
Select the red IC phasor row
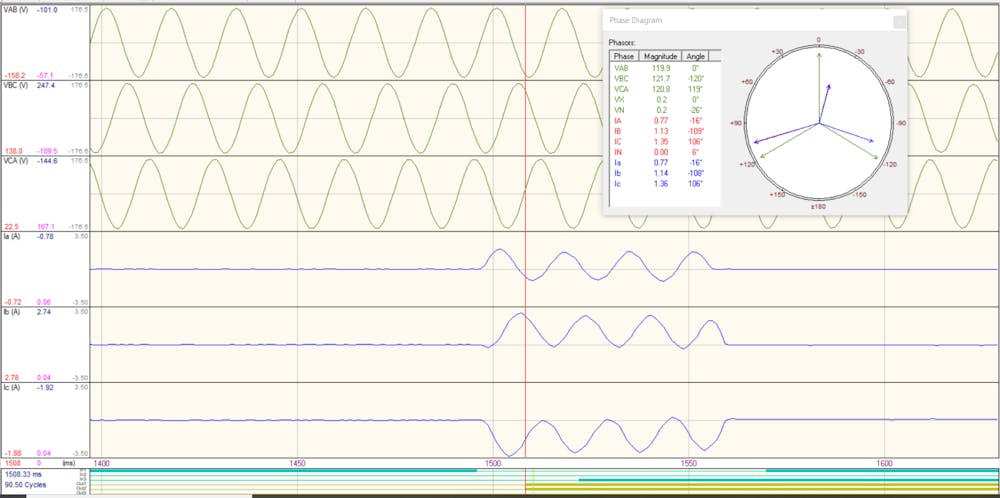pos(665,142)
